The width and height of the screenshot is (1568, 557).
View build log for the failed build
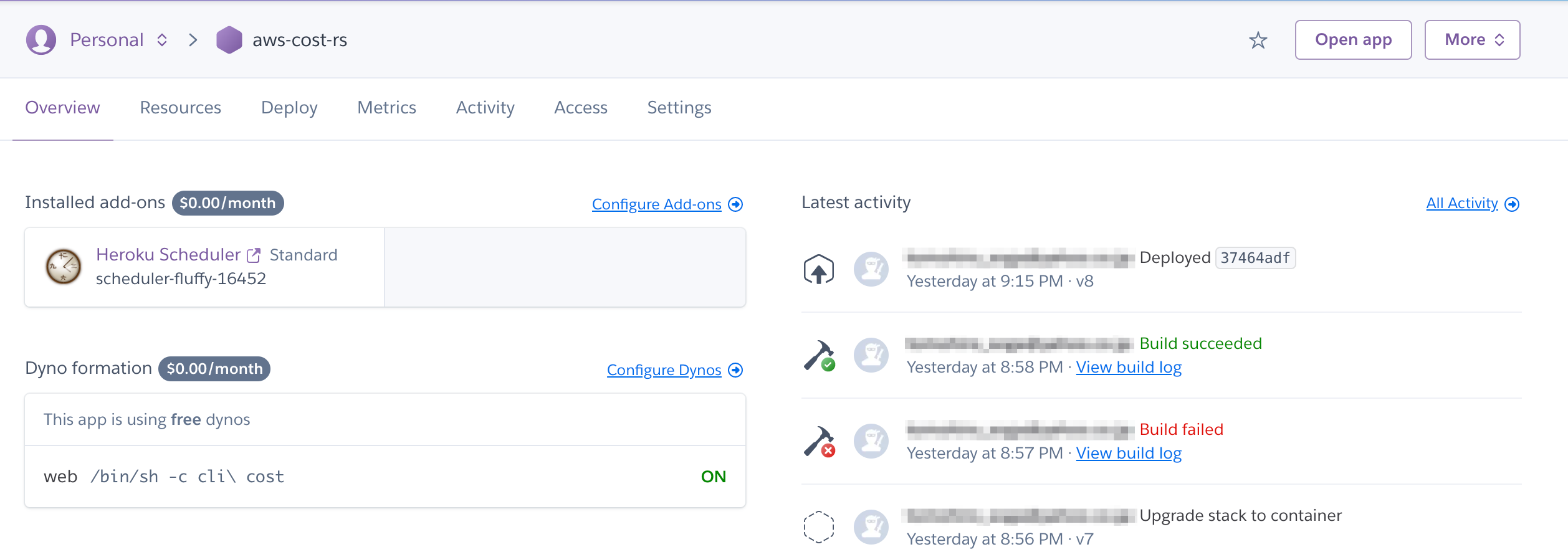coord(1129,453)
